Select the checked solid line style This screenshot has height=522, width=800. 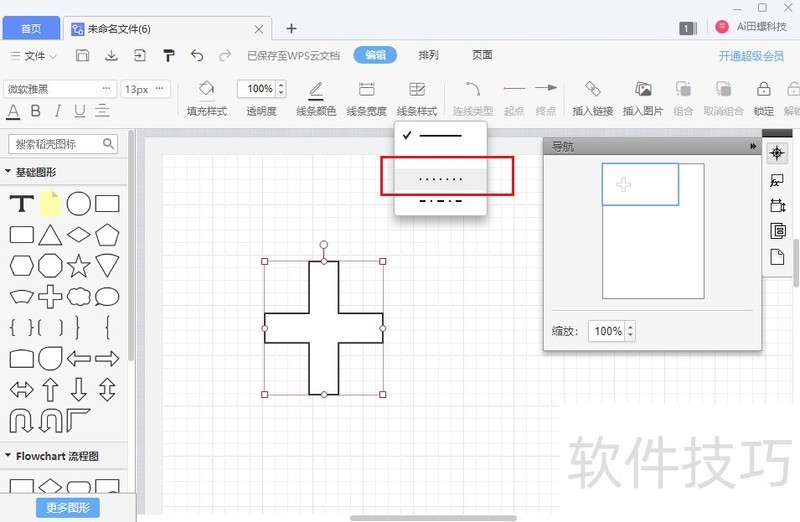click(440, 135)
